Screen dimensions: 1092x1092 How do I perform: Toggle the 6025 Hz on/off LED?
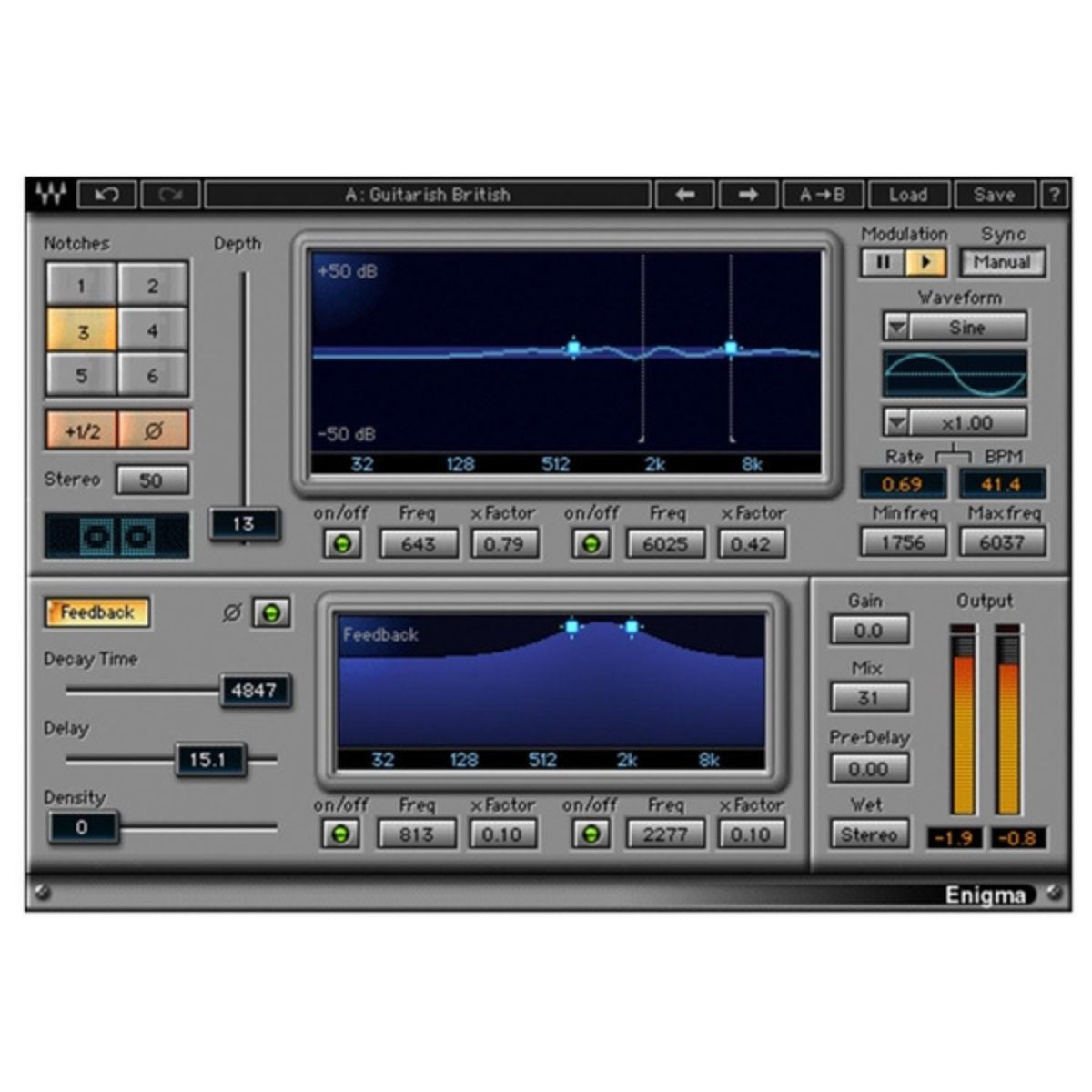[592, 543]
